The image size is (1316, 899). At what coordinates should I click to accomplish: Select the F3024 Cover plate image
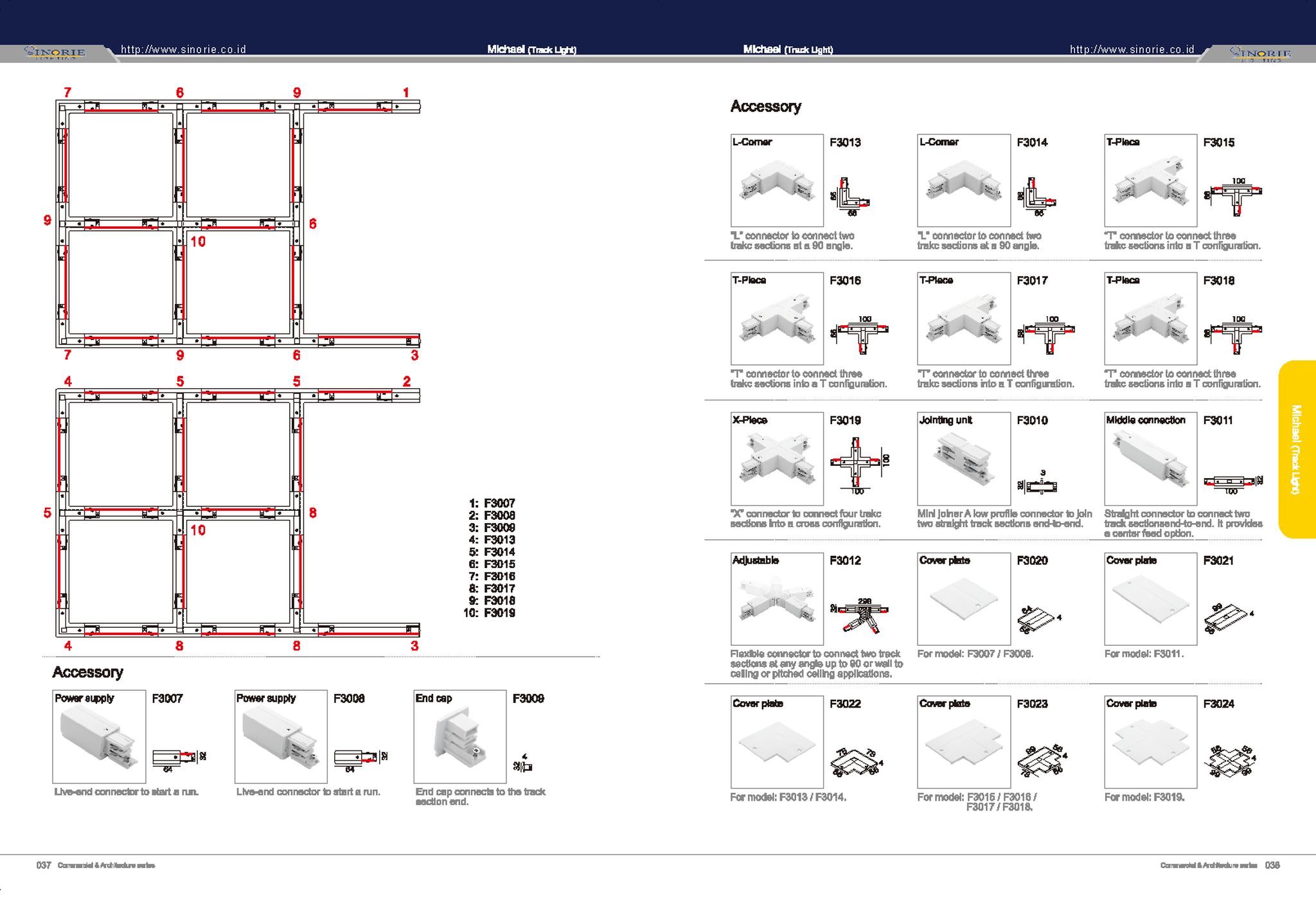click(1150, 742)
